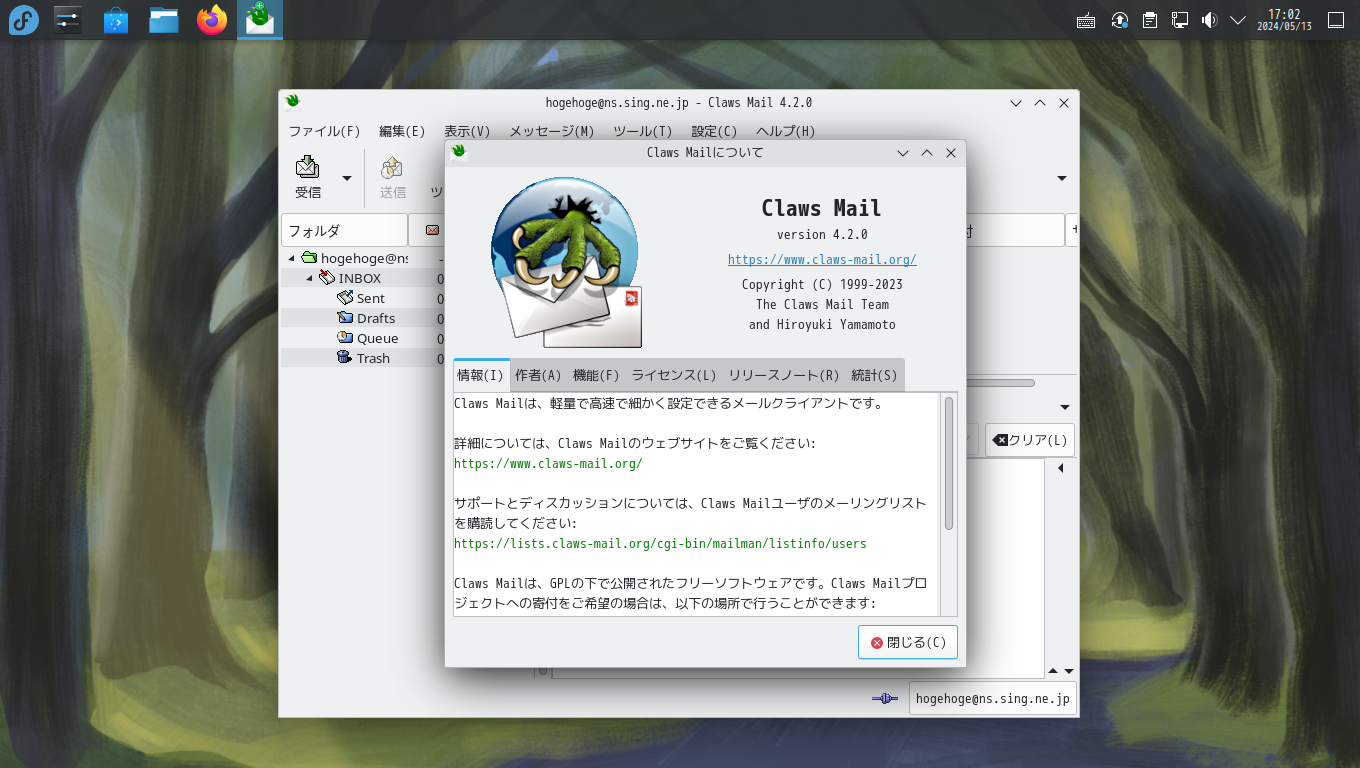1360x768 pixels.
Task: Click the 閉じる(C) button
Action: pyautogui.click(x=908, y=642)
